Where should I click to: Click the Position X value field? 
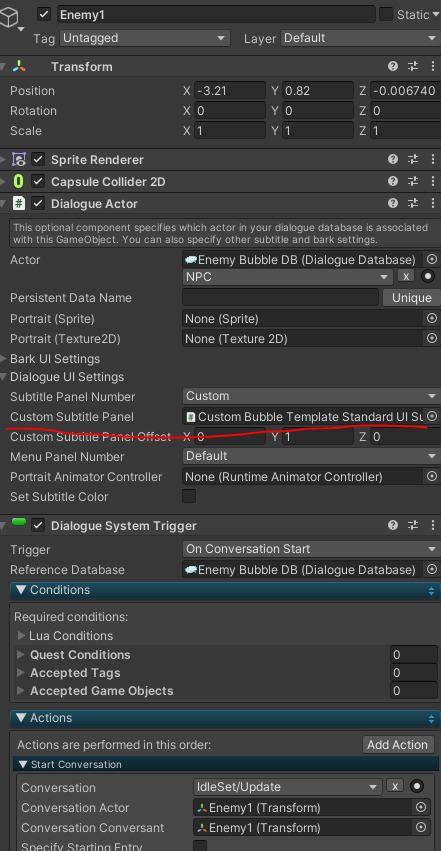[x=229, y=91]
